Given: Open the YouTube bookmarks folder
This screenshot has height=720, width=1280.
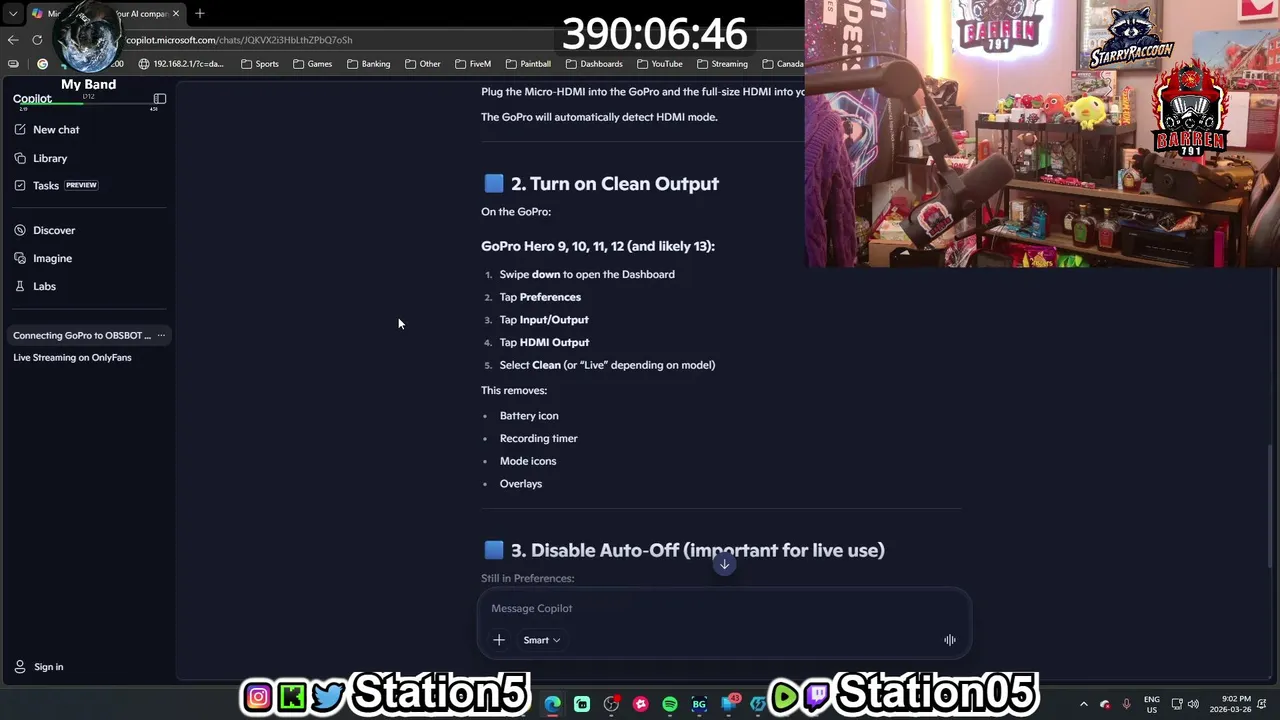Looking at the screenshot, I should pos(660,64).
